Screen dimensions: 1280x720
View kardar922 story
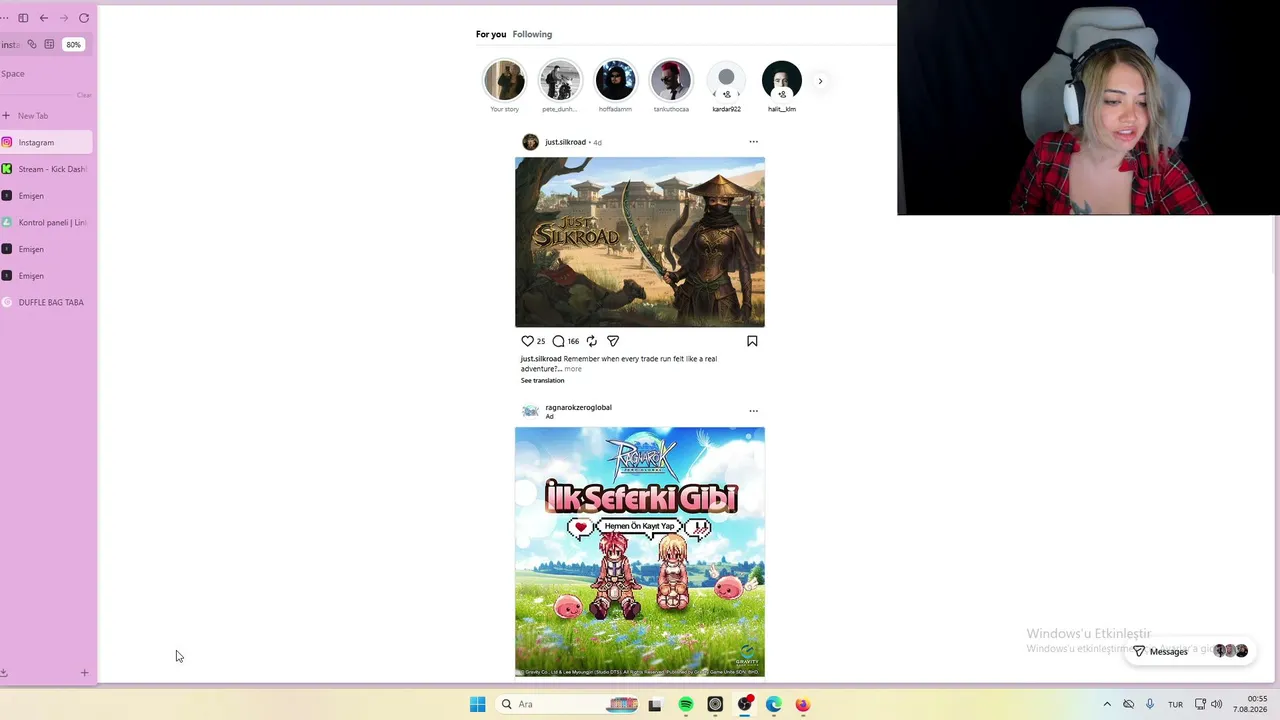(726, 81)
